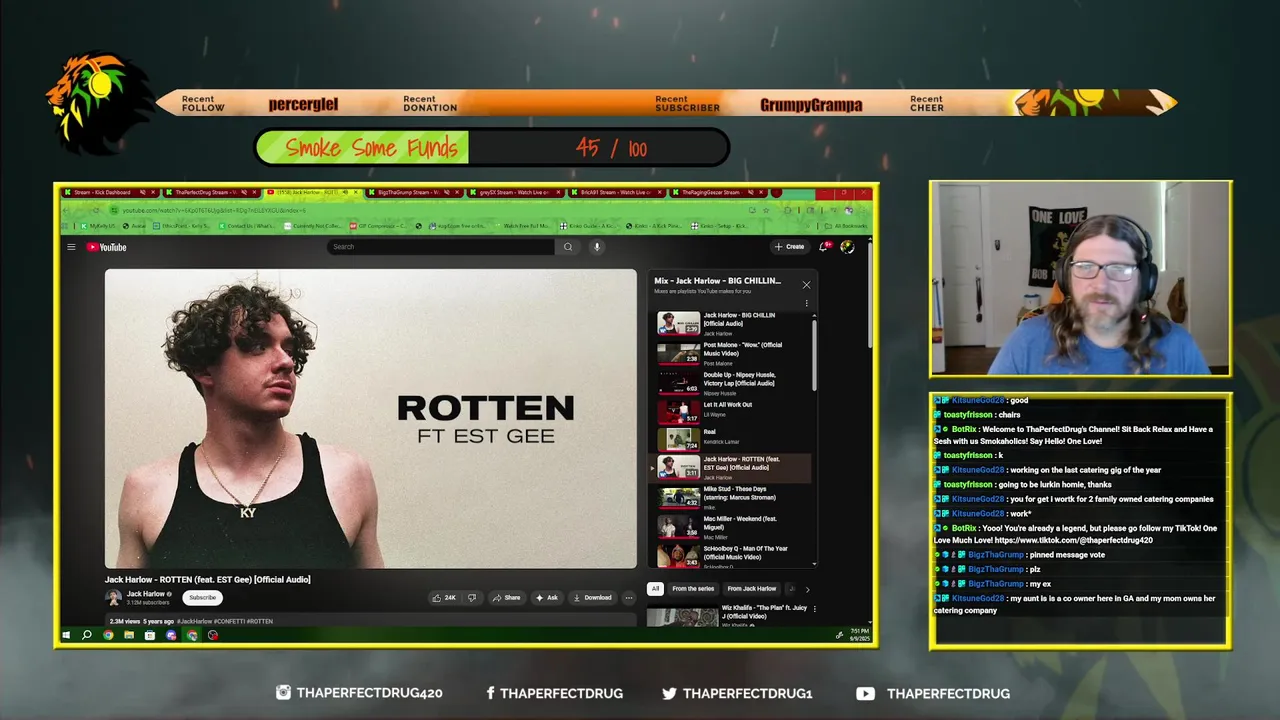
Task: Dislike the ROTTEN video
Action: pyautogui.click(x=472, y=598)
